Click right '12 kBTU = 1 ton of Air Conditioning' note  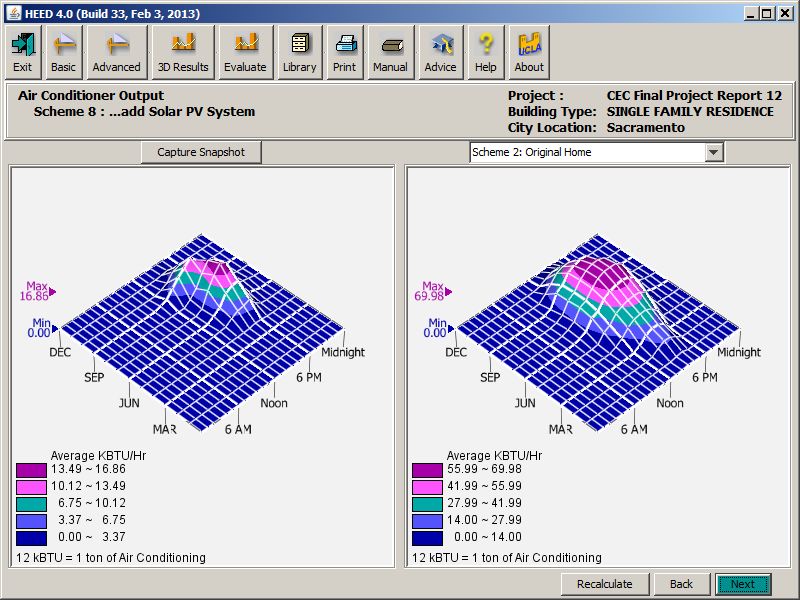507,558
